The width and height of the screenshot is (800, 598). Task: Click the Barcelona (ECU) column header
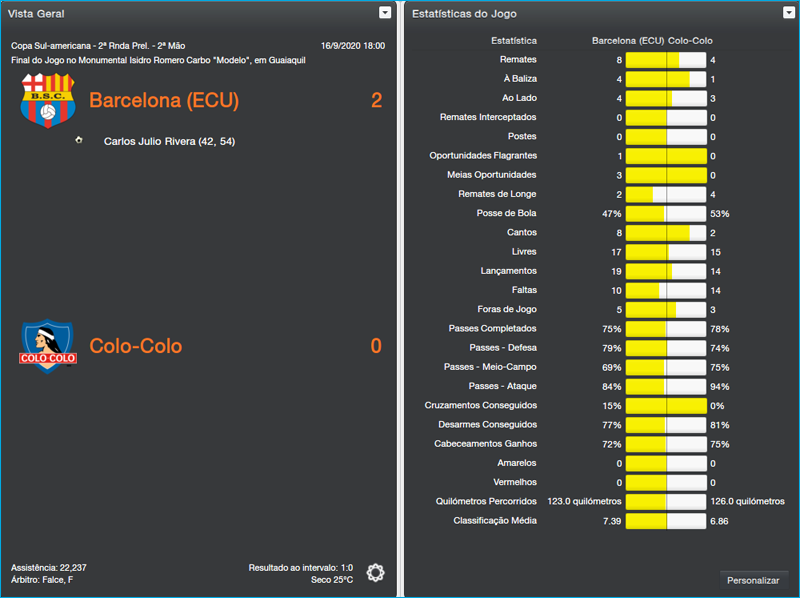click(x=627, y=41)
